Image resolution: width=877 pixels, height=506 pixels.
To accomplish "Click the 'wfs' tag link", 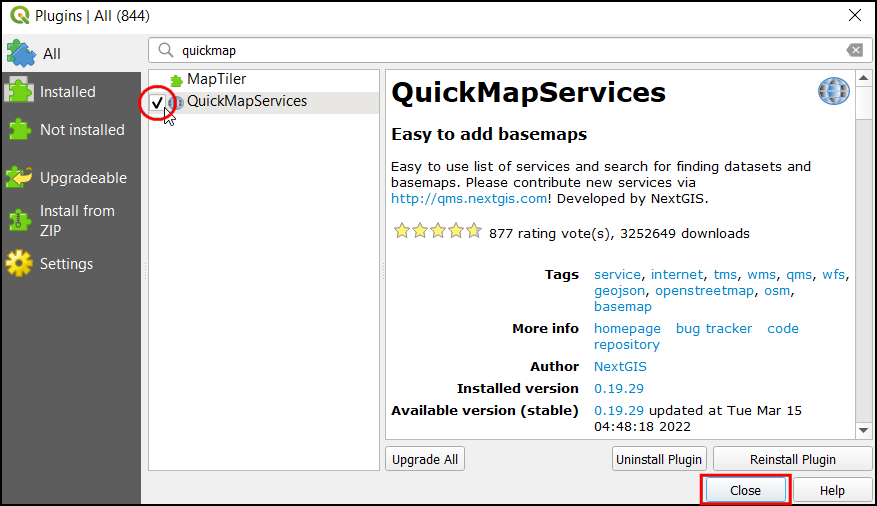I will tap(833, 275).
